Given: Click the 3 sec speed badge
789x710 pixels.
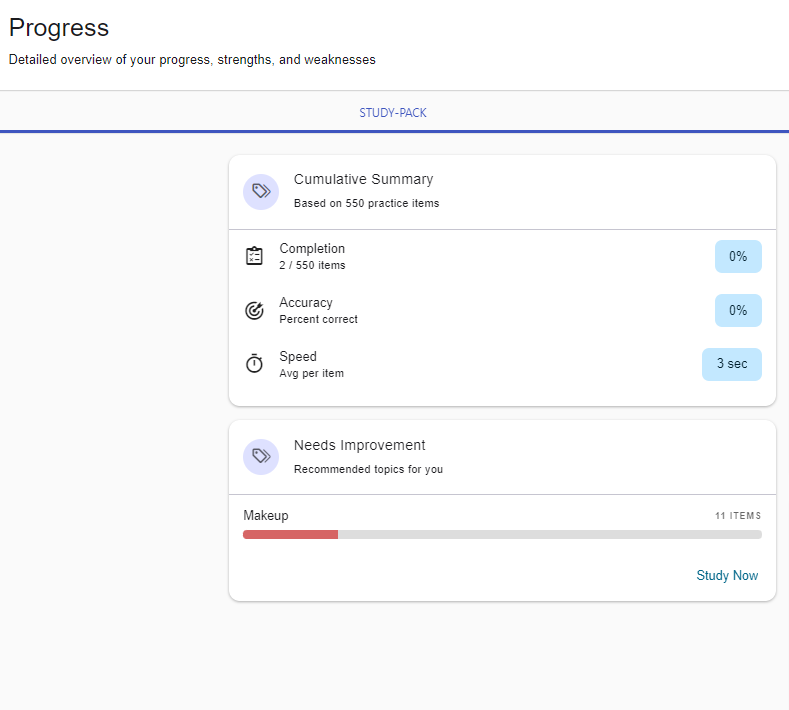Looking at the screenshot, I should point(731,364).
